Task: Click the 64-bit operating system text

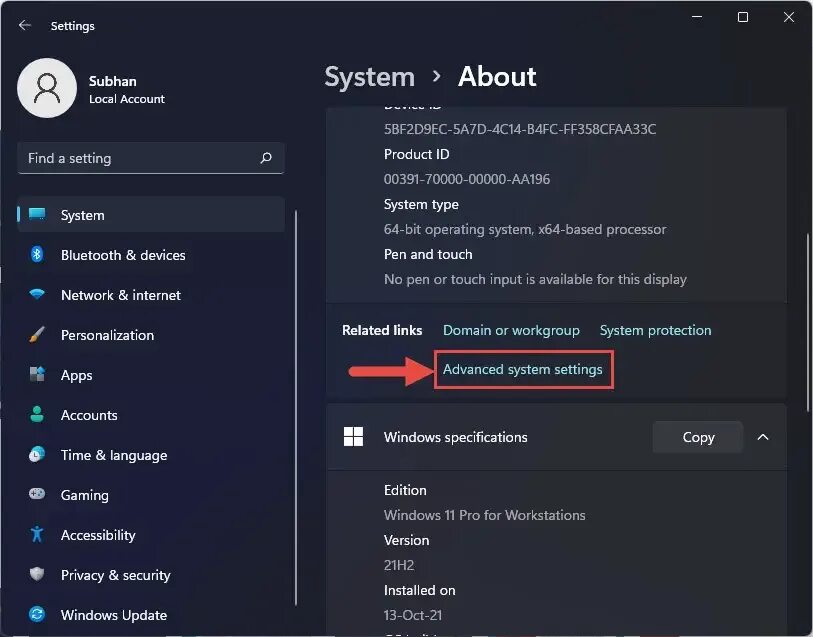Action: click(525, 229)
